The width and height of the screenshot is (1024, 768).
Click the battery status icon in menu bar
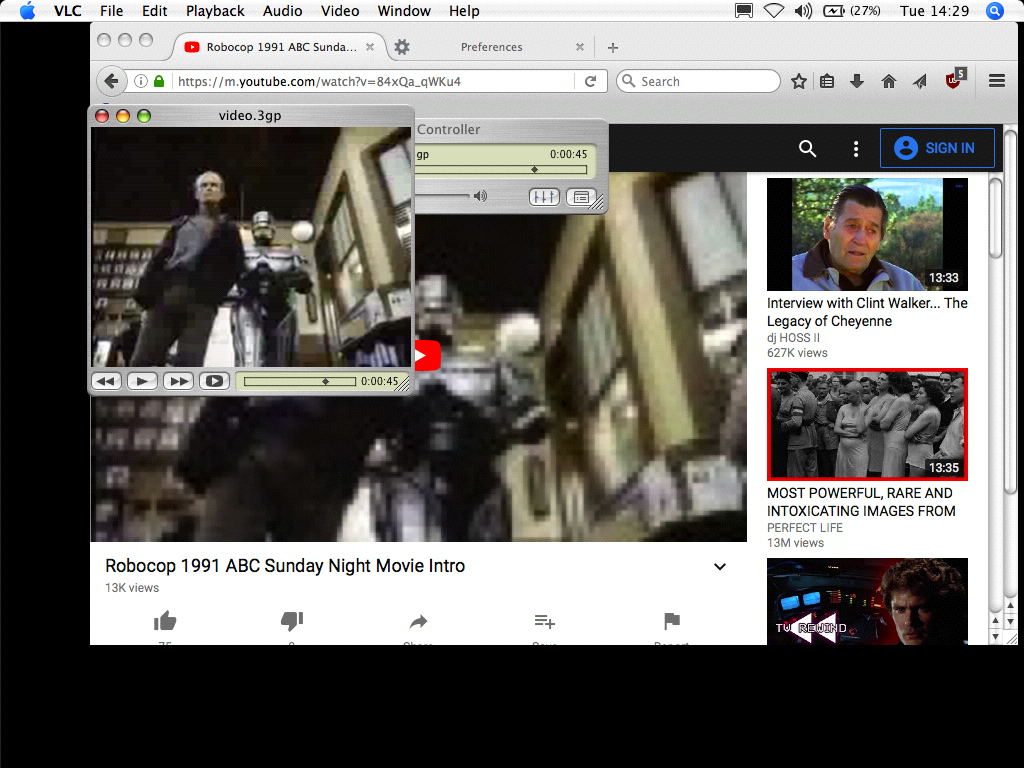coord(834,11)
